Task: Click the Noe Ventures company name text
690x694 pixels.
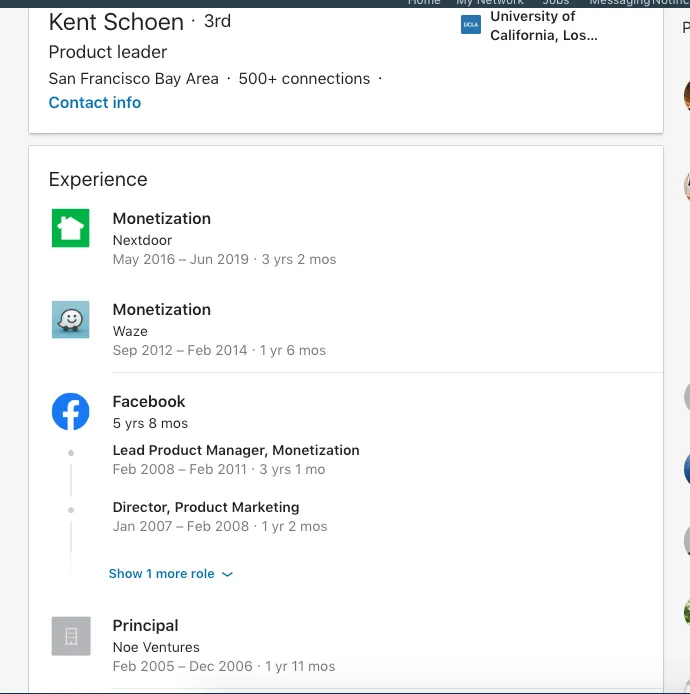Action: 156,648
